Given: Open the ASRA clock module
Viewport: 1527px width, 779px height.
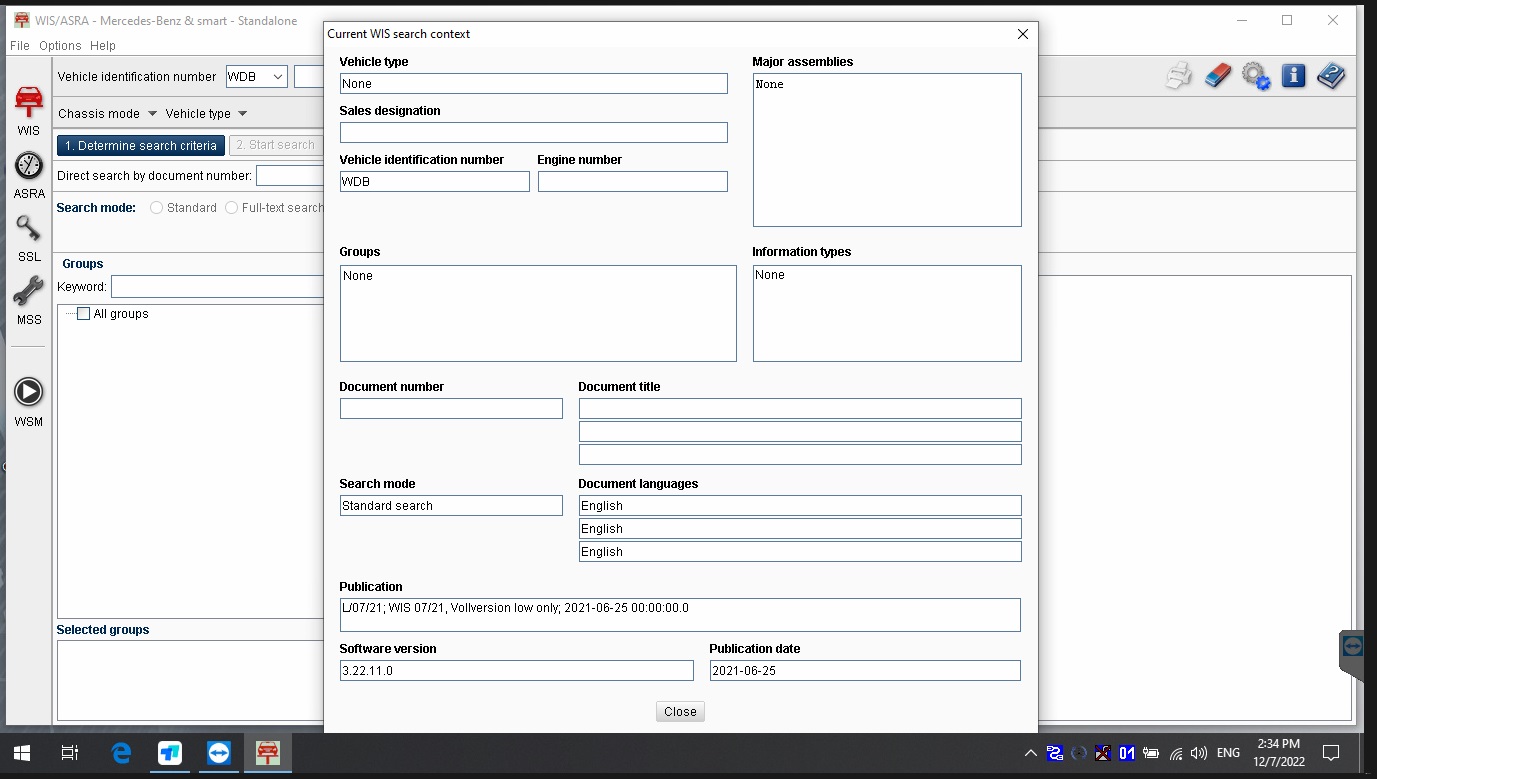Looking at the screenshot, I should pyautogui.click(x=28, y=175).
